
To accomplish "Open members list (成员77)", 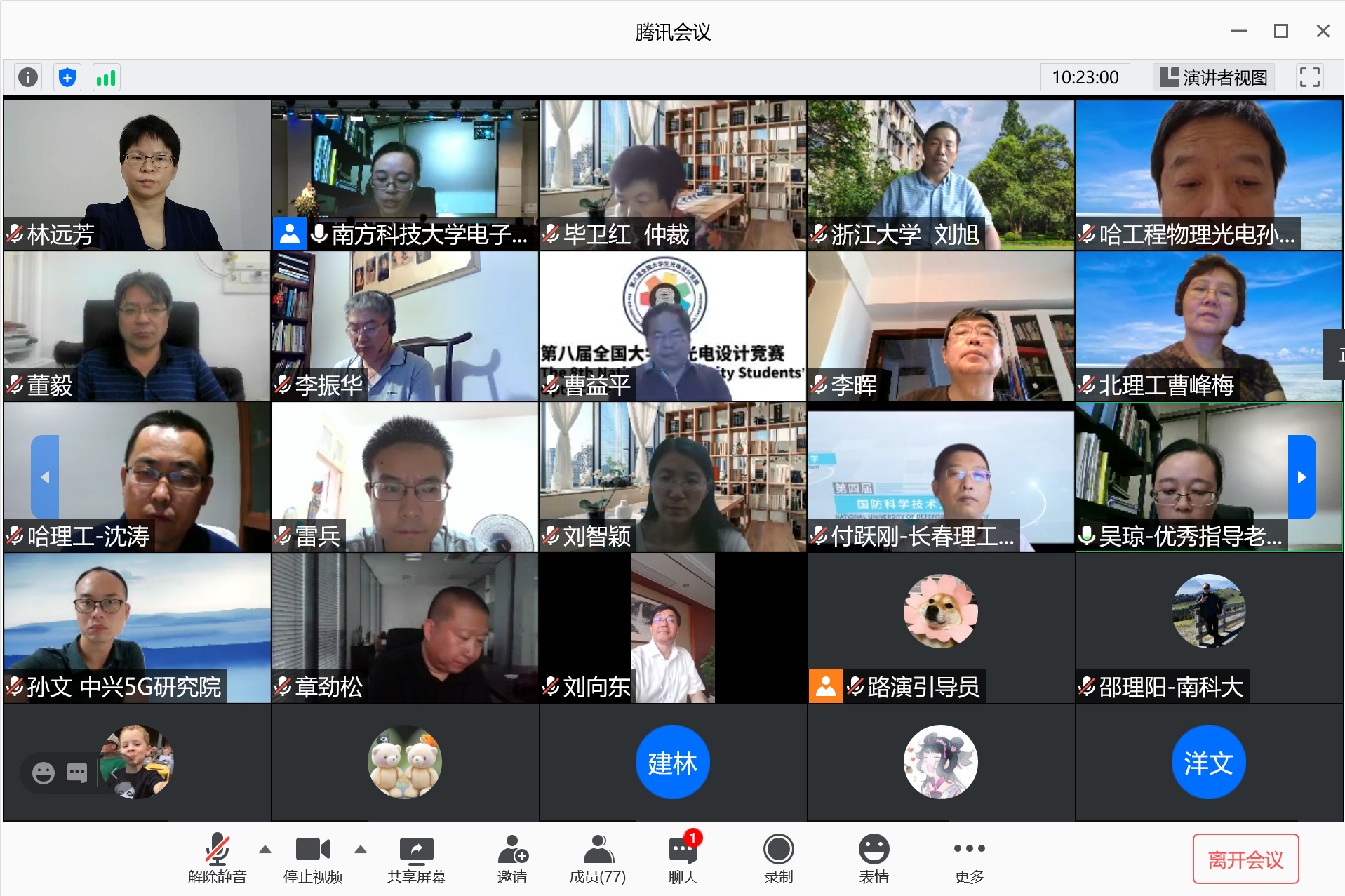I will 598,858.
